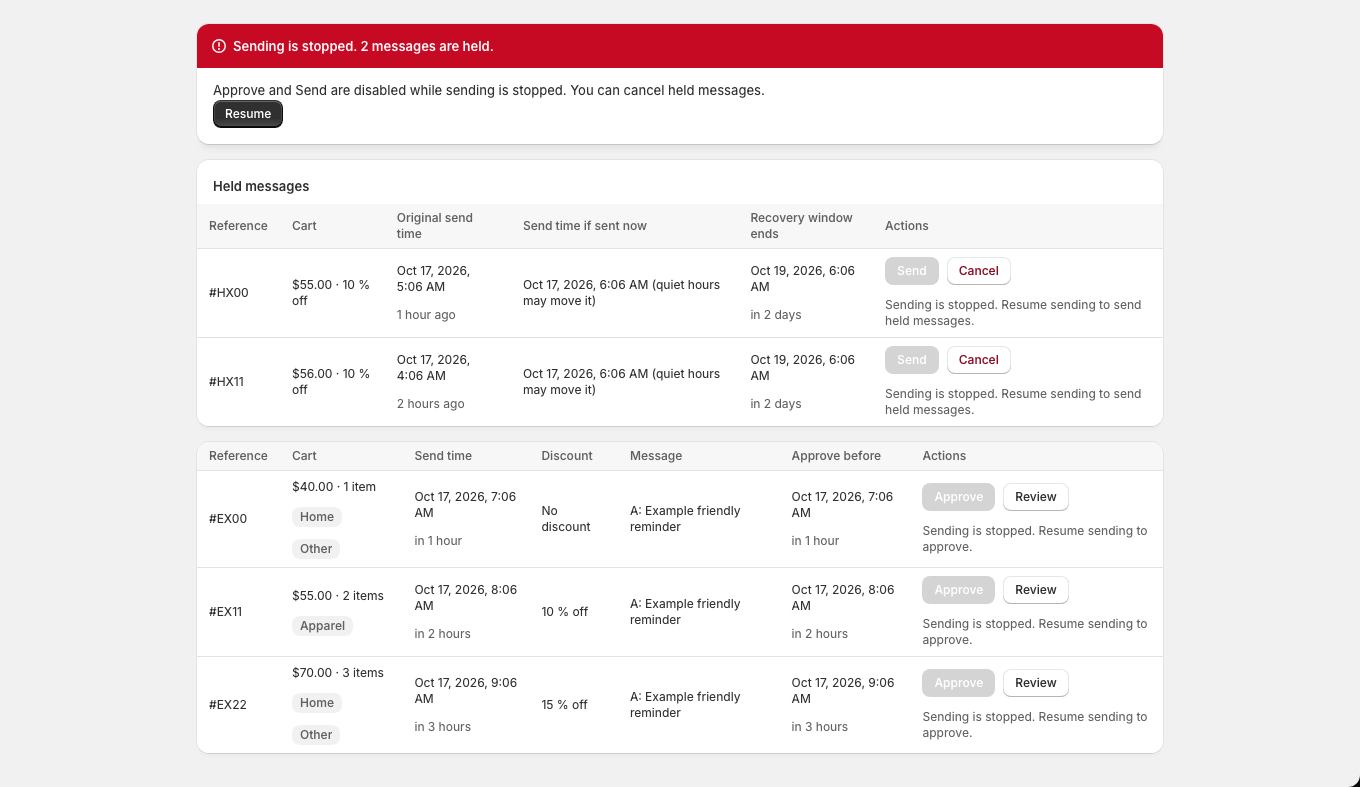Click the "1 hour ago" text in row #HX00
Image resolution: width=1360 pixels, height=787 pixels.
[x=426, y=315]
